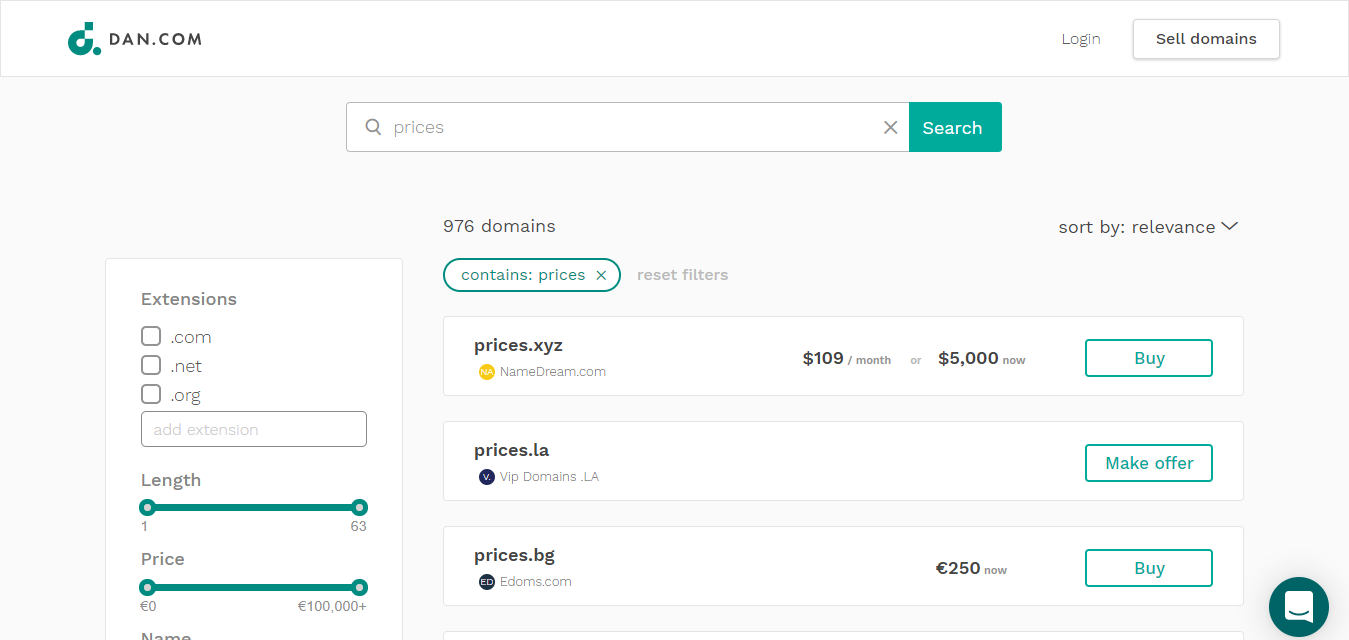
Task: Click NameDream.com seller avatar icon
Action: (x=487, y=372)
